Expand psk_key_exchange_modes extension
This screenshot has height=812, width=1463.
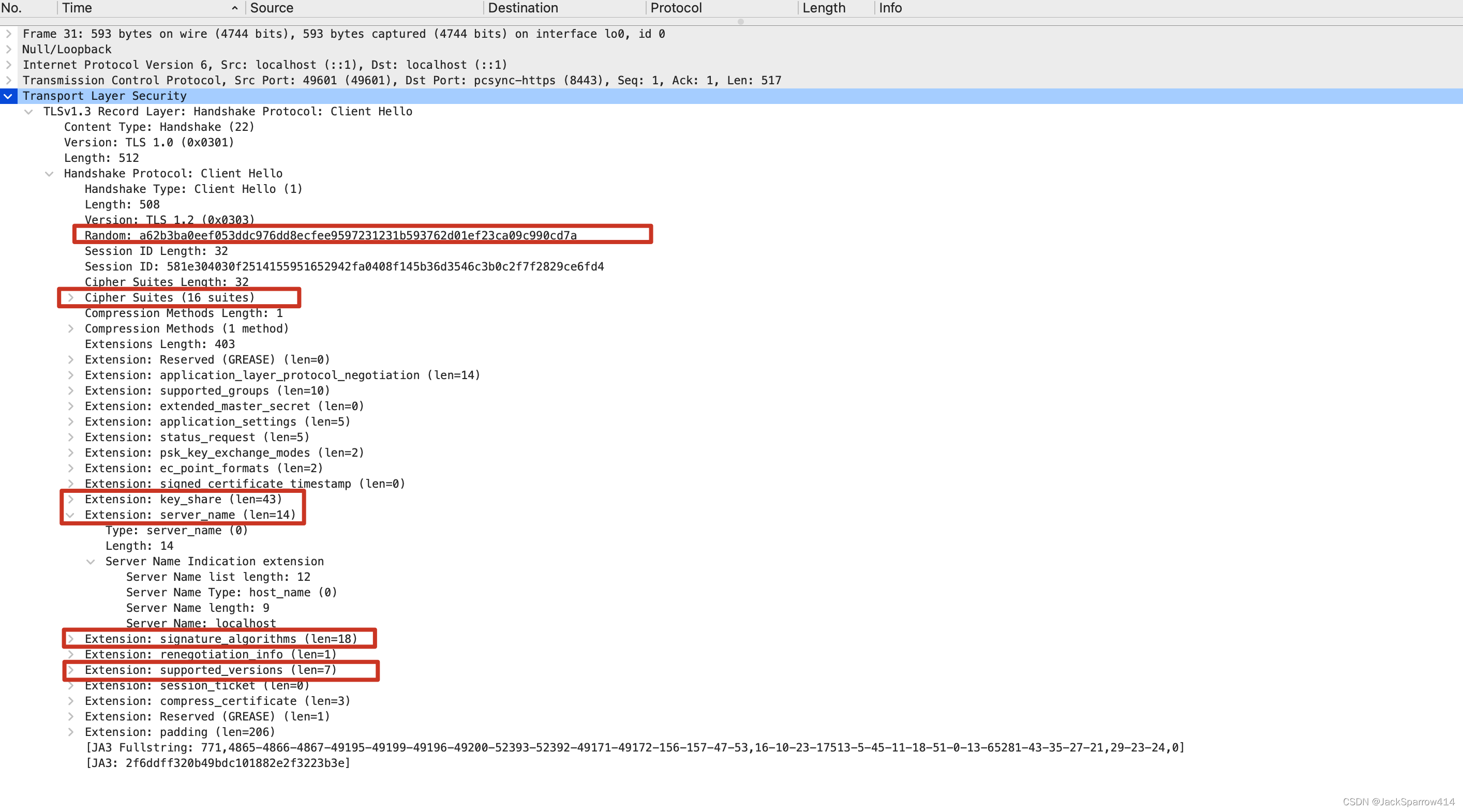(x=70, y=453)
